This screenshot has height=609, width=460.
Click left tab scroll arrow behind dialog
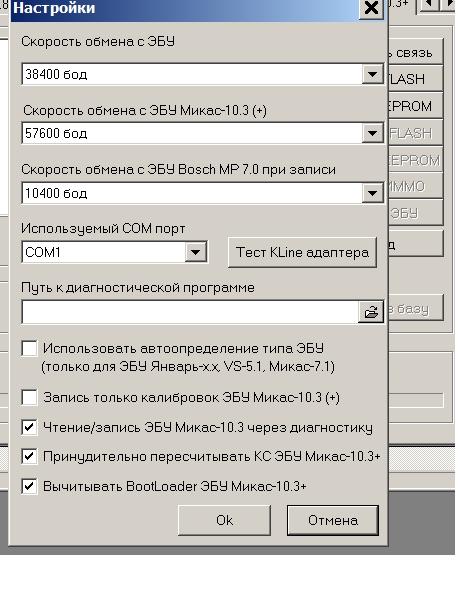pos(429,5)
